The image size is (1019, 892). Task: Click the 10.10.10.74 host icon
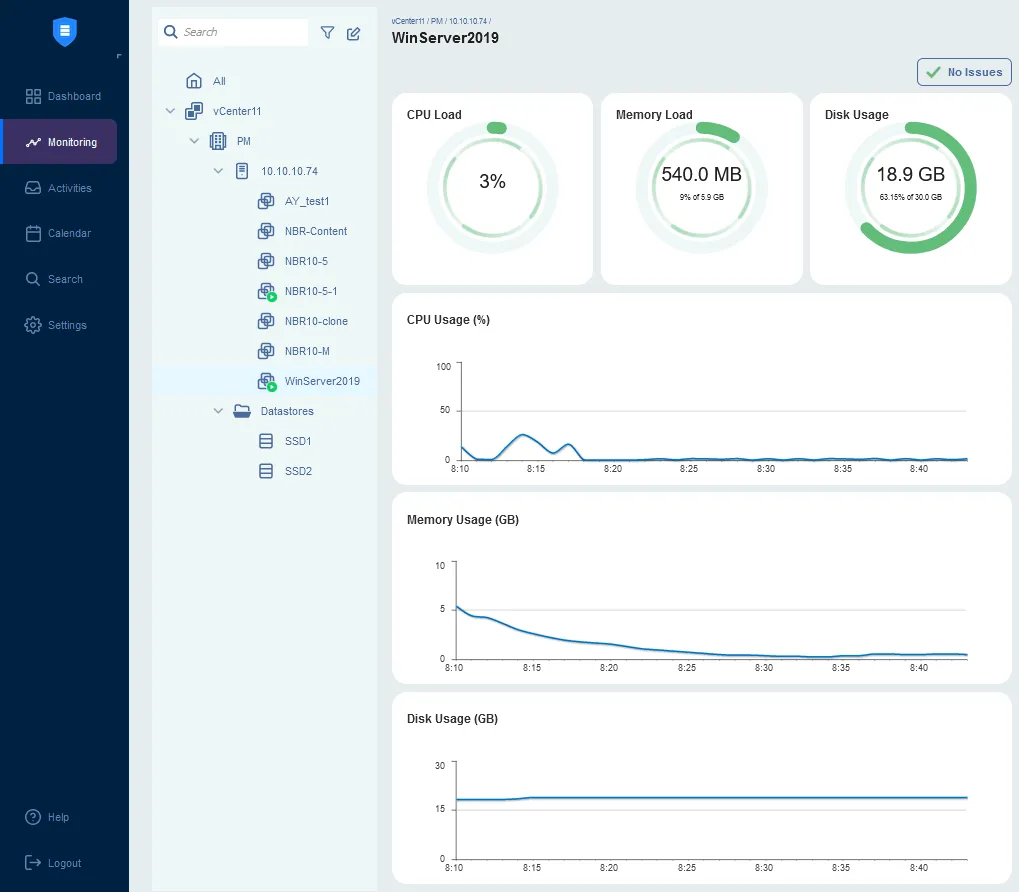pos(242,171)
